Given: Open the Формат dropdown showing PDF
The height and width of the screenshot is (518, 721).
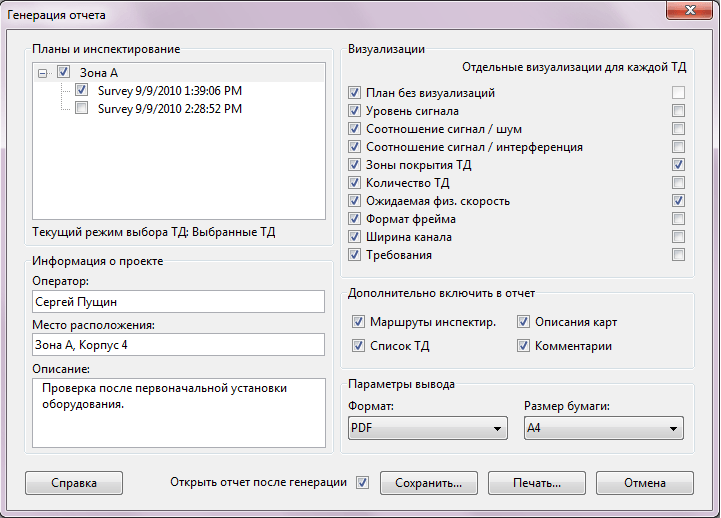Looking at the screenshot, I should point(427,429).
